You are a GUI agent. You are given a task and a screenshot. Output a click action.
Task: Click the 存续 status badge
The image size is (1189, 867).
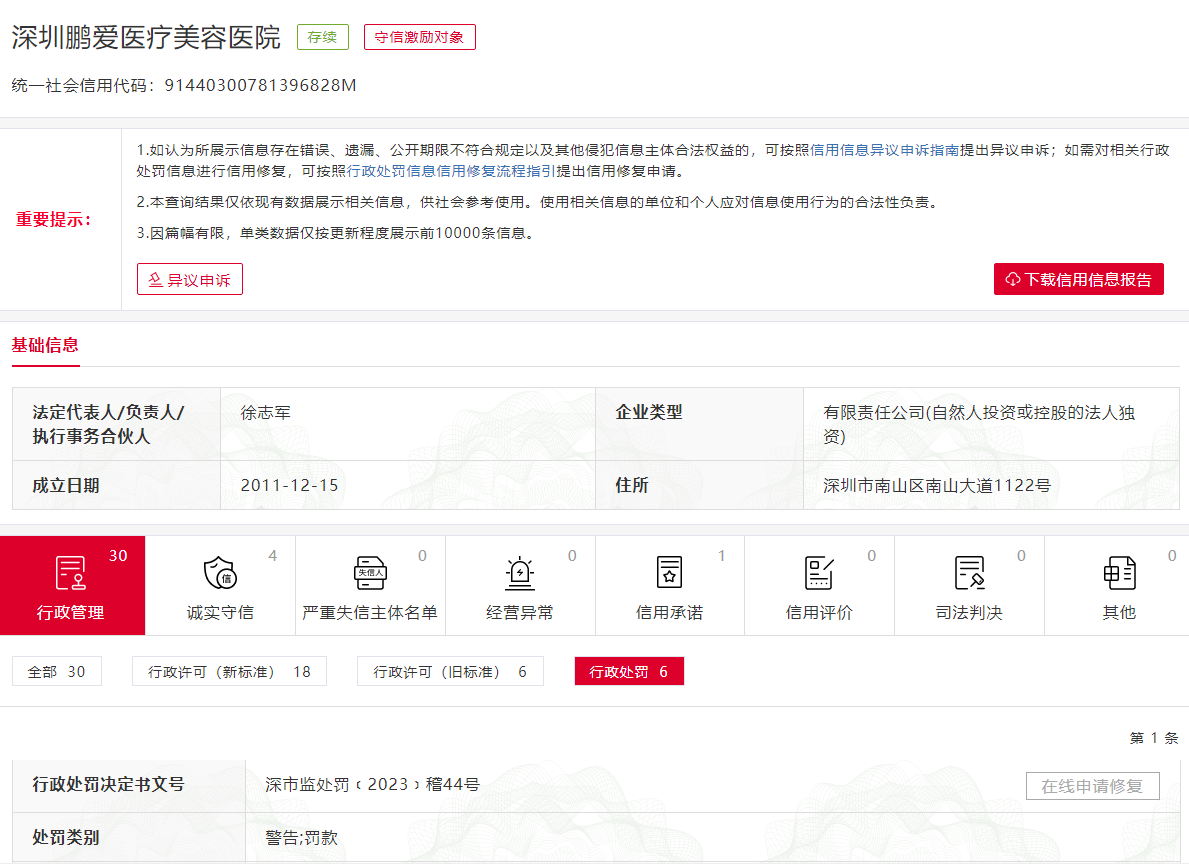coord(322,38)
